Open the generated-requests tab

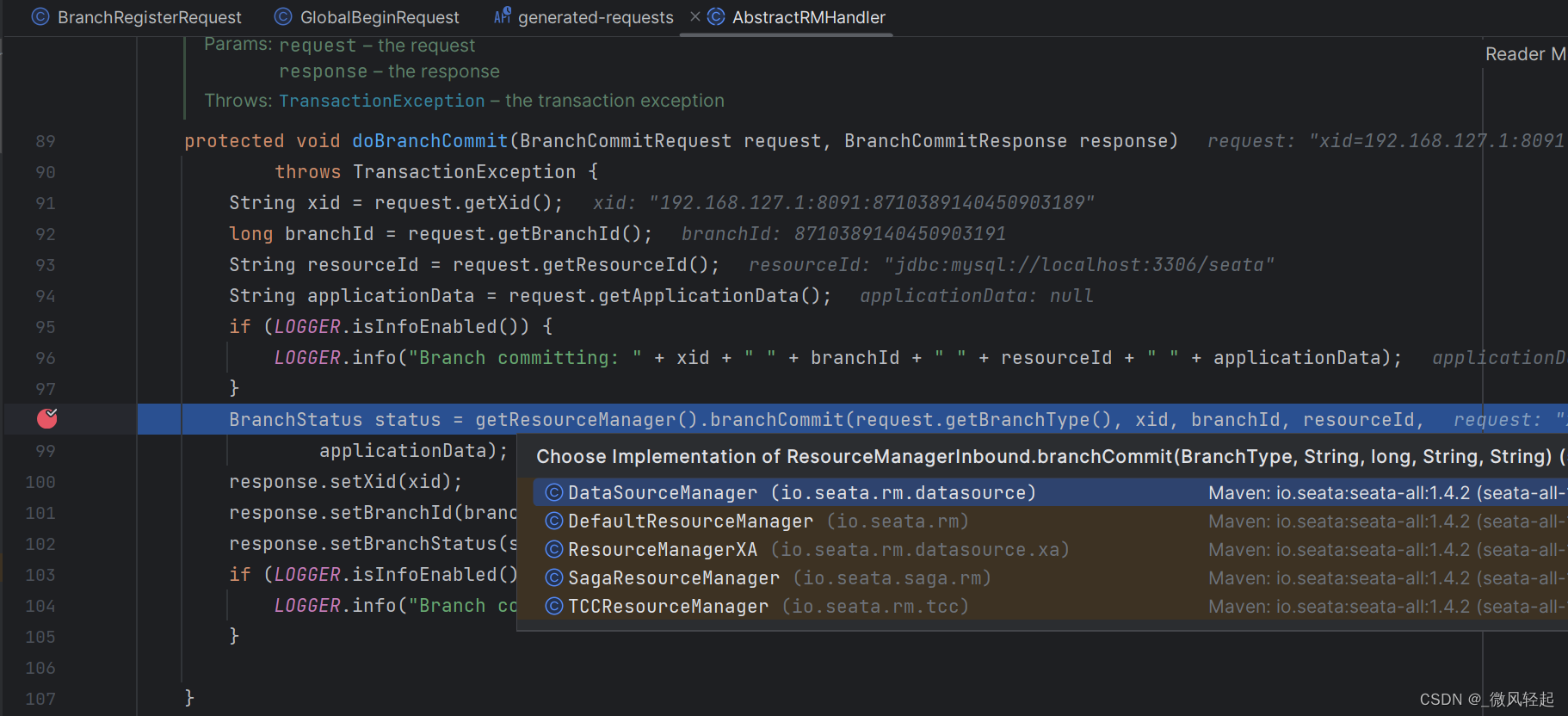click(x=584, y=17)
